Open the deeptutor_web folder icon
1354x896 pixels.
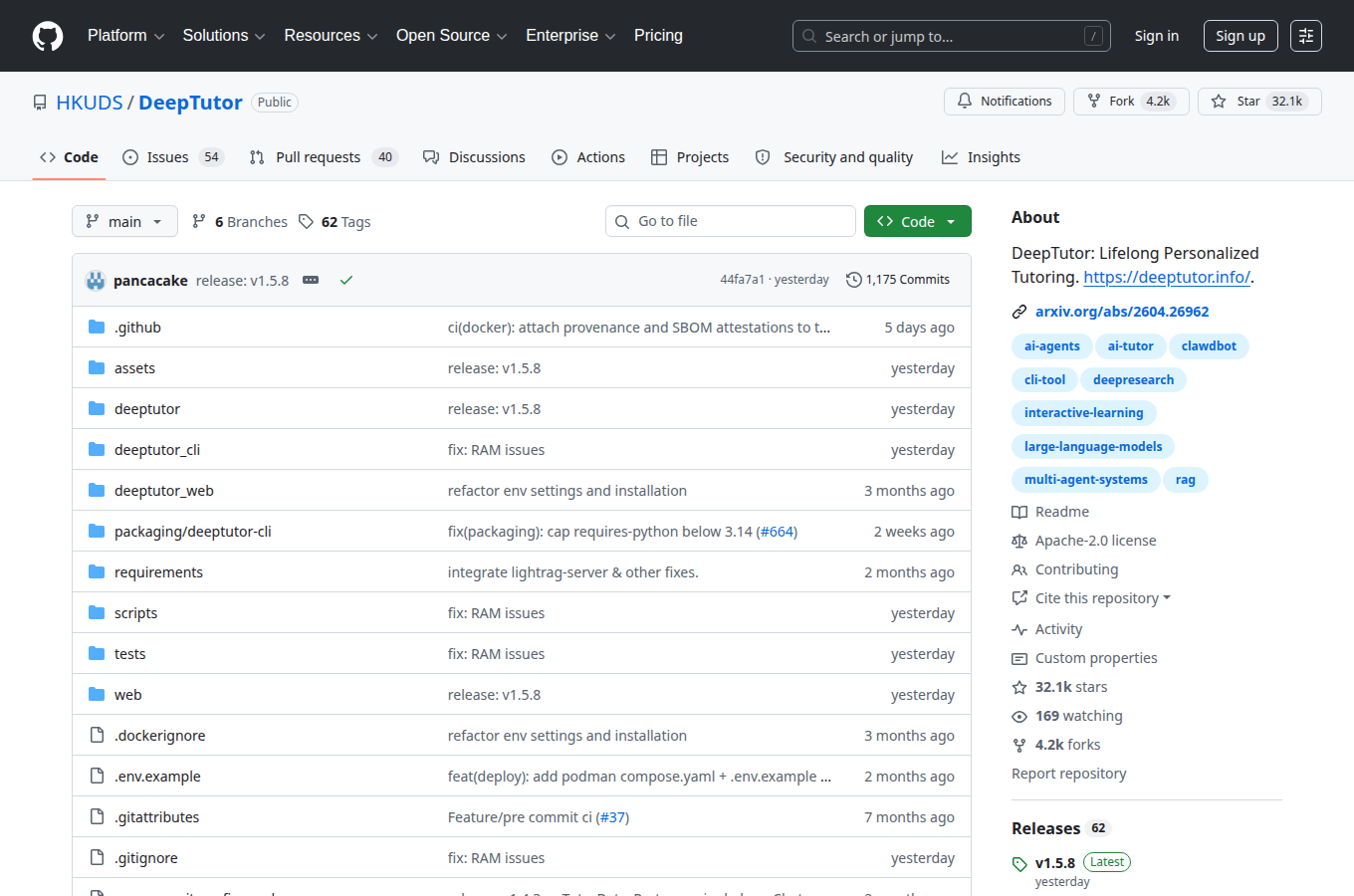tap(97, 490)
